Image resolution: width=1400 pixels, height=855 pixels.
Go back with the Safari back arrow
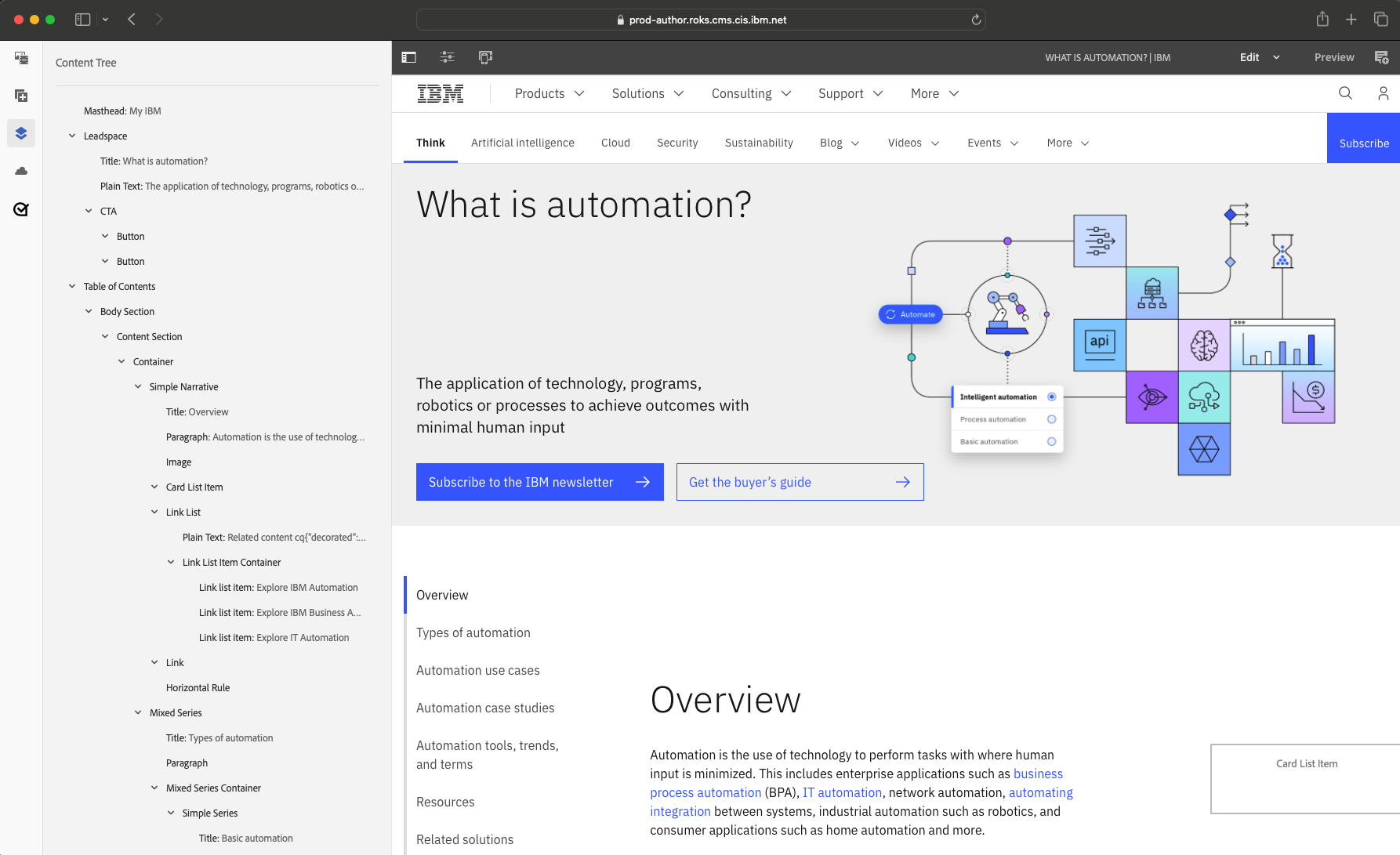click(132, 20)
